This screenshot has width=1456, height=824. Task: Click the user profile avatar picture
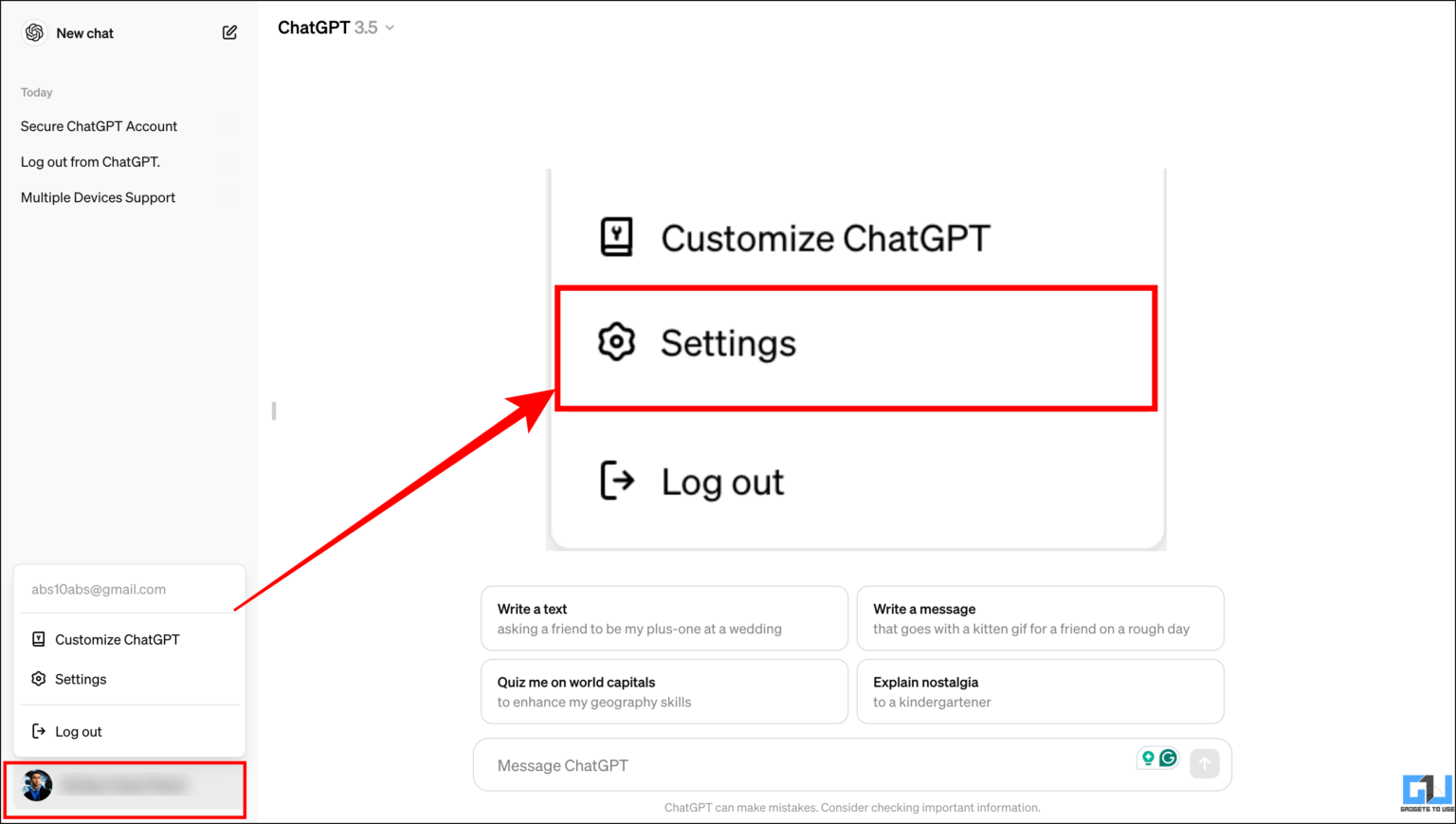click(37, 785)
